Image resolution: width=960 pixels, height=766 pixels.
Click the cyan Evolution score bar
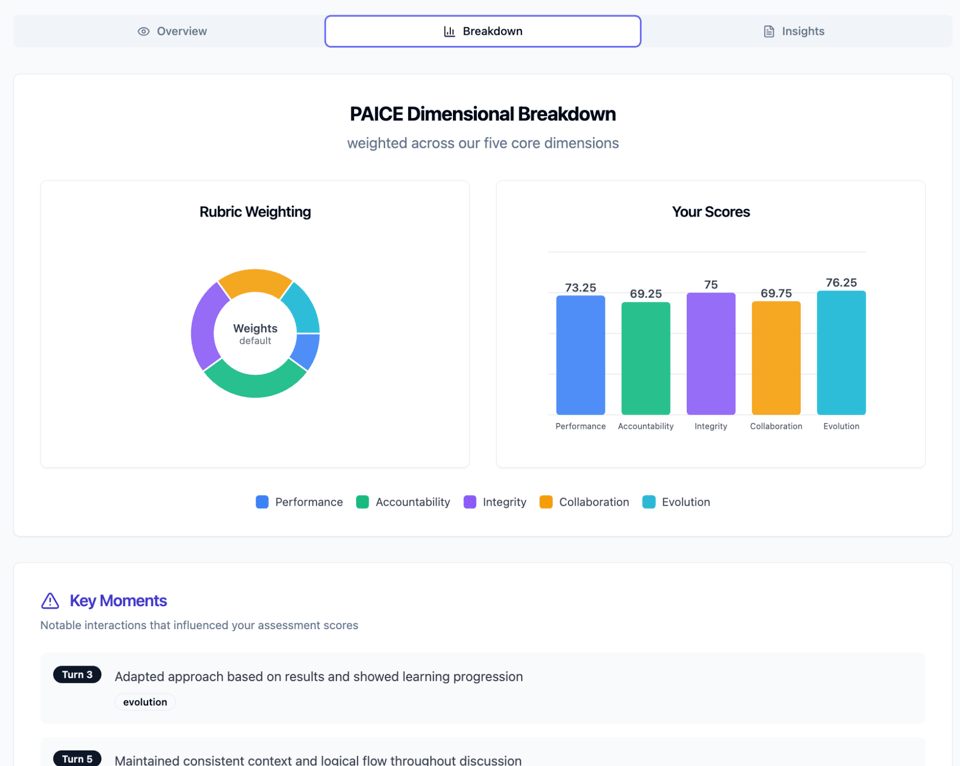coord(841,353)
